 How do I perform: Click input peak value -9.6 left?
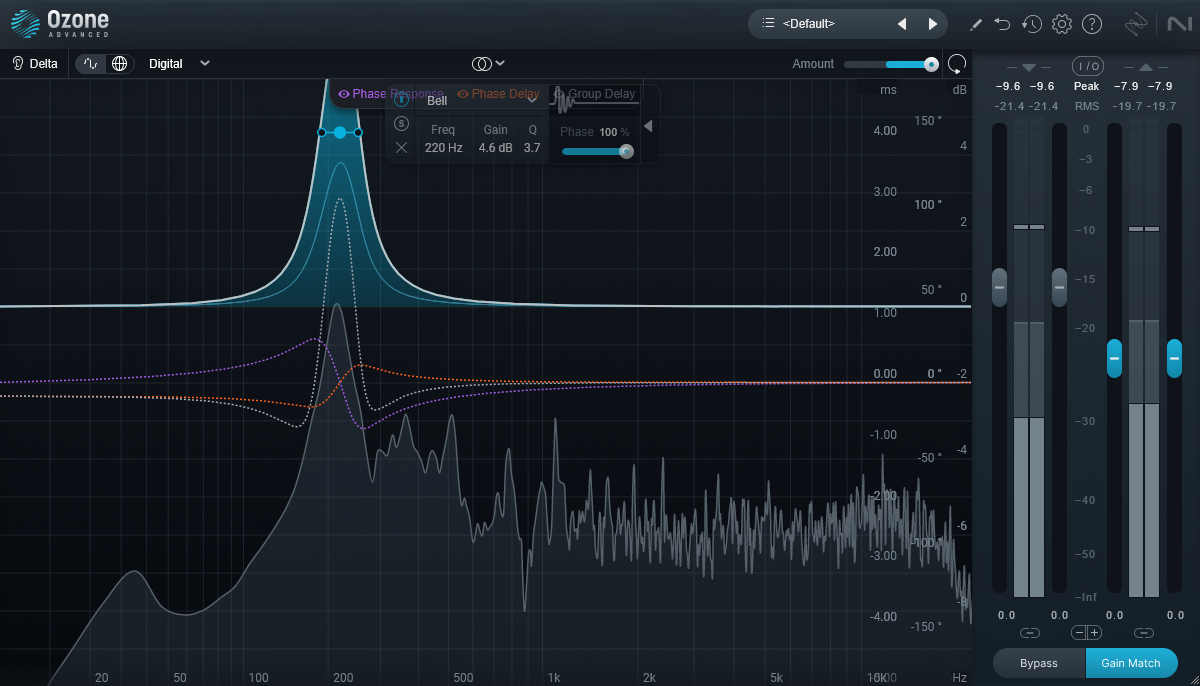1008,87
